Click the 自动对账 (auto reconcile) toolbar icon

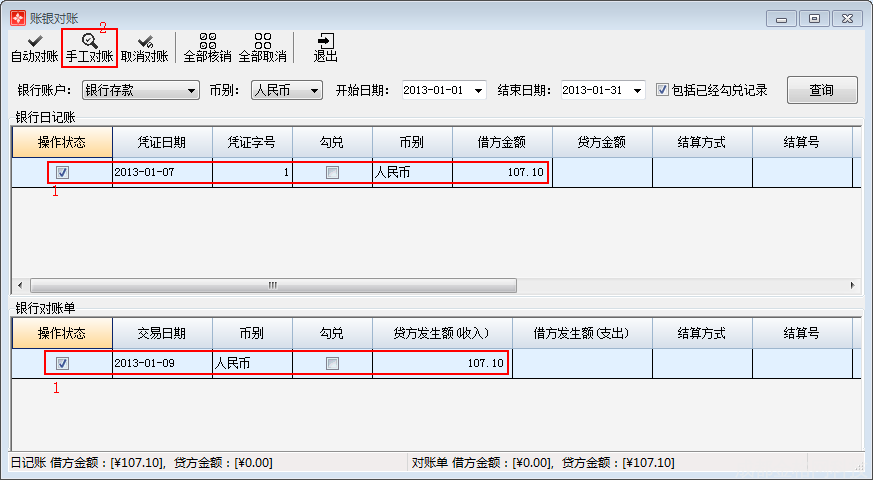[34, 46]
